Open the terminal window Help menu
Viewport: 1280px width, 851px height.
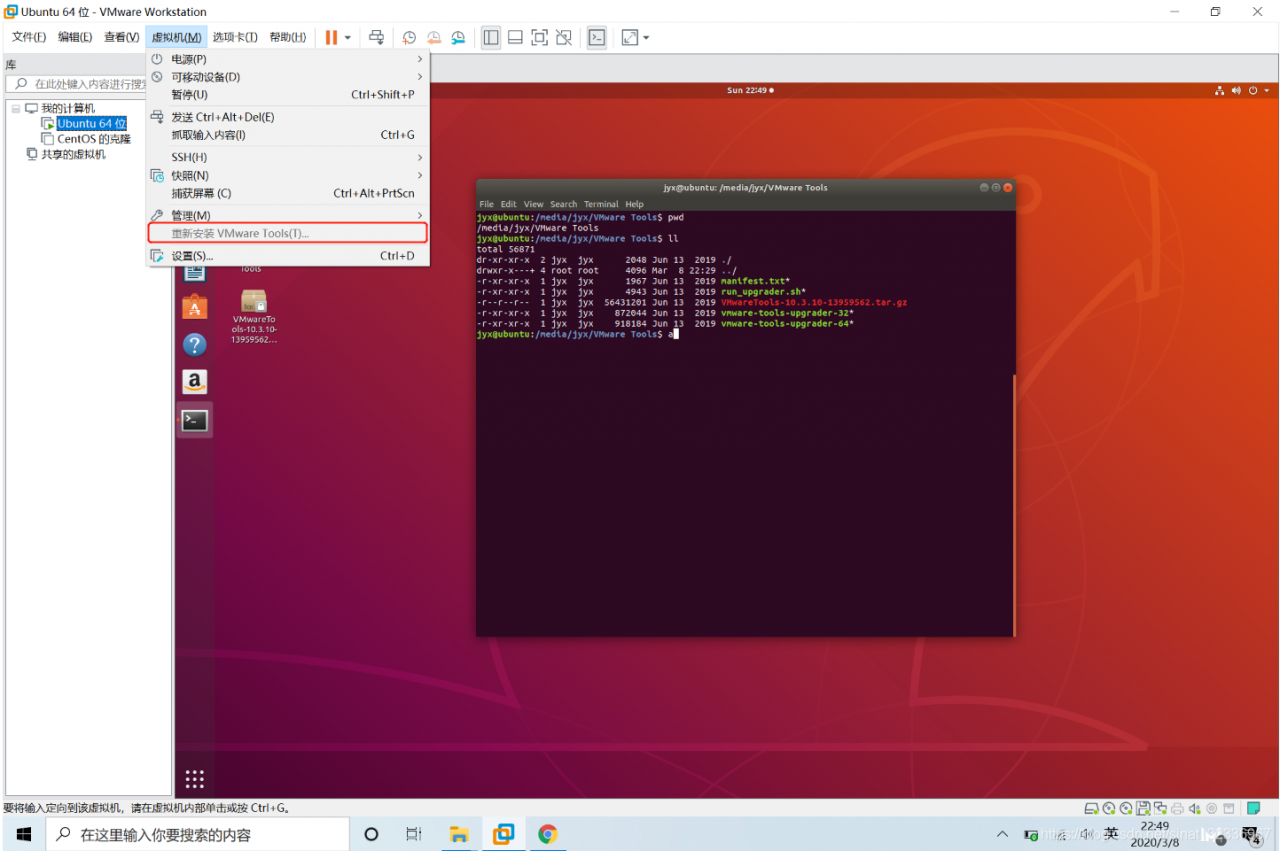tap(635, 204)
